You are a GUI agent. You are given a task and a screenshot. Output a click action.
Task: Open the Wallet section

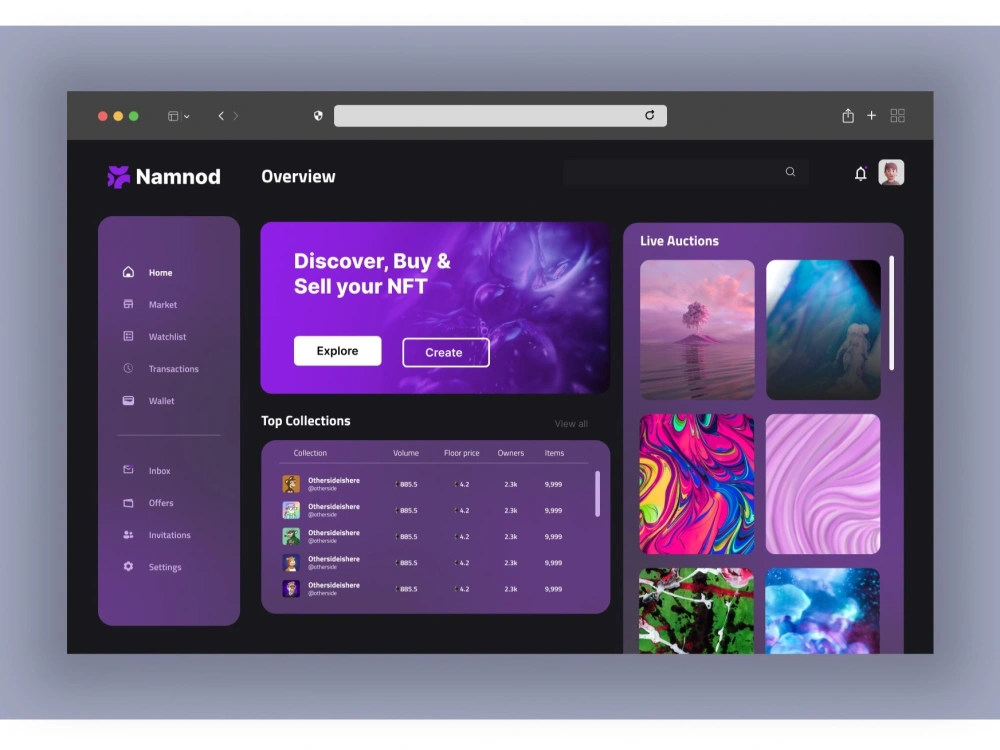click(x=161, y=401)
